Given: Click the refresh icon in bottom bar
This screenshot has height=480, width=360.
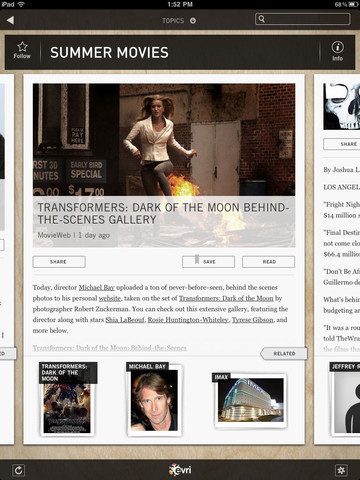Looking at the screenshot, I should click(x=18, y=470).
